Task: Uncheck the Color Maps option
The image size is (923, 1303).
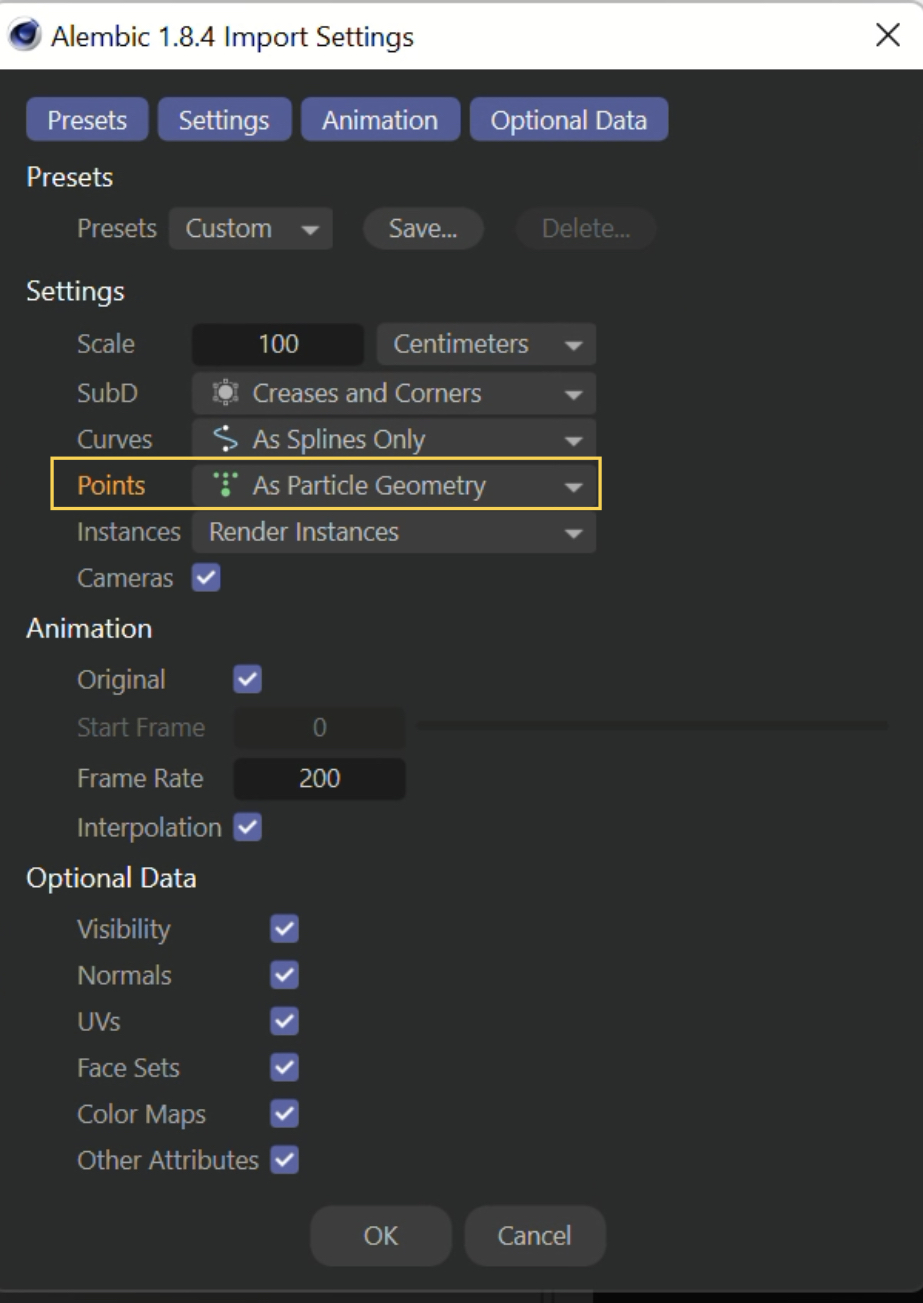Action: (285, 1114)
